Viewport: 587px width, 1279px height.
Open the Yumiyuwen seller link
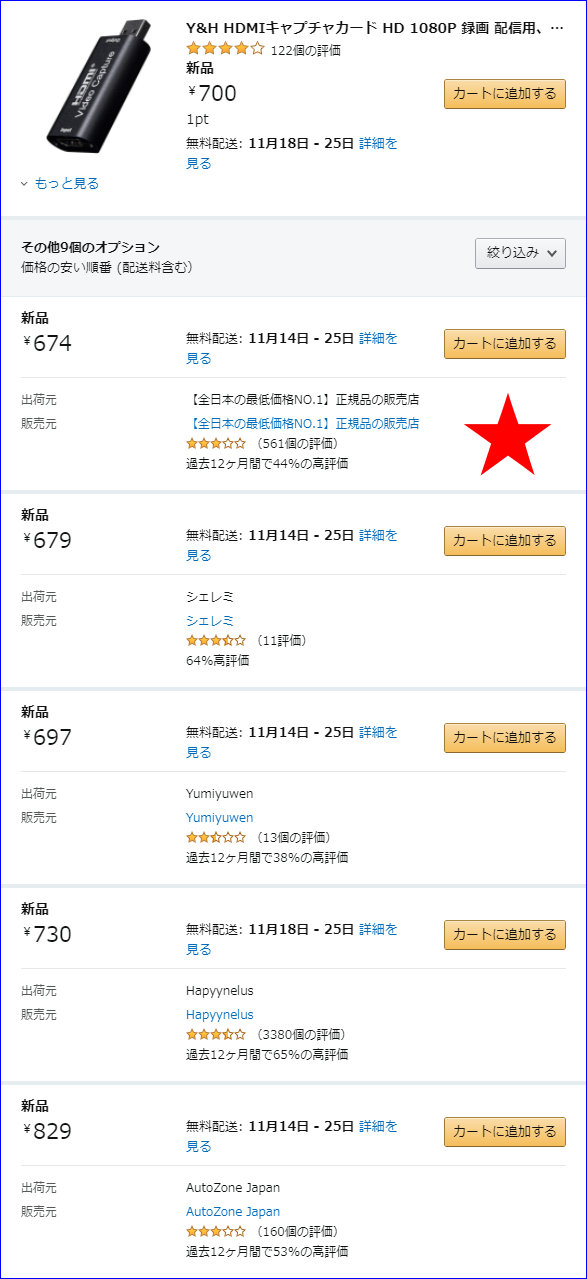tap(220, 818)
